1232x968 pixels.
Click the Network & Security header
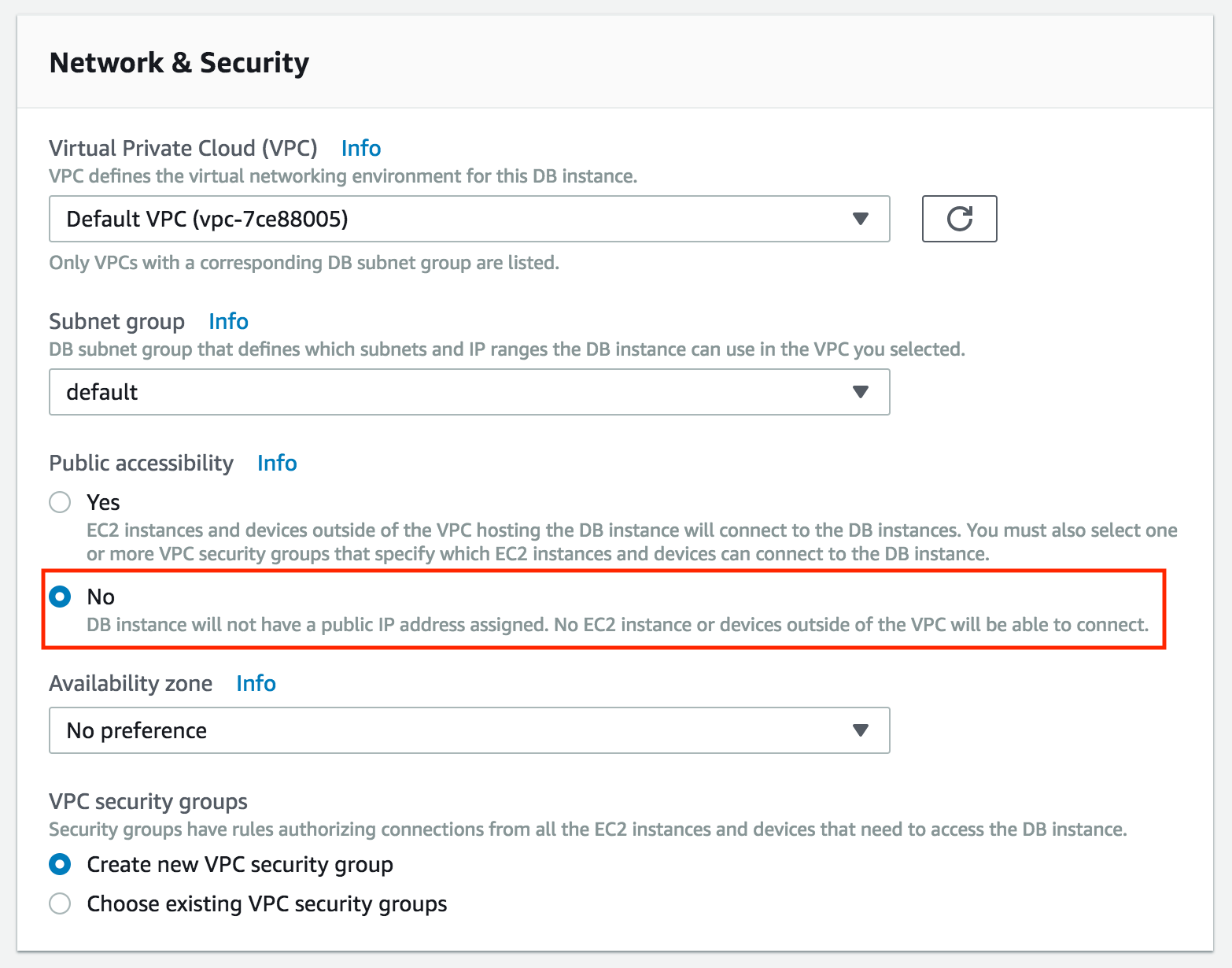179,62
